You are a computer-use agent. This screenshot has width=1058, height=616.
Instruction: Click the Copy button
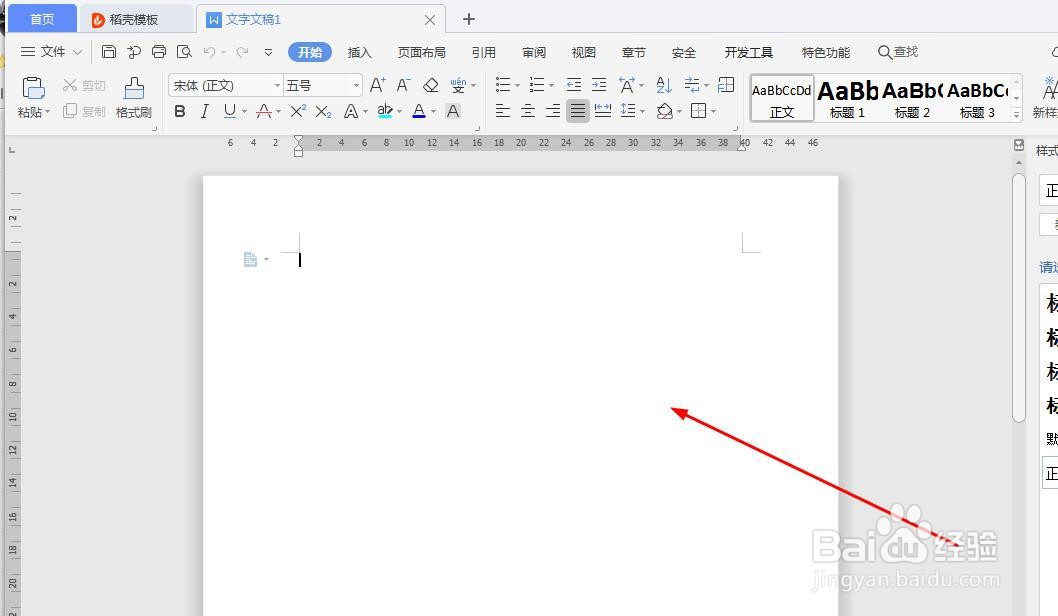click(x=84, y=111)
